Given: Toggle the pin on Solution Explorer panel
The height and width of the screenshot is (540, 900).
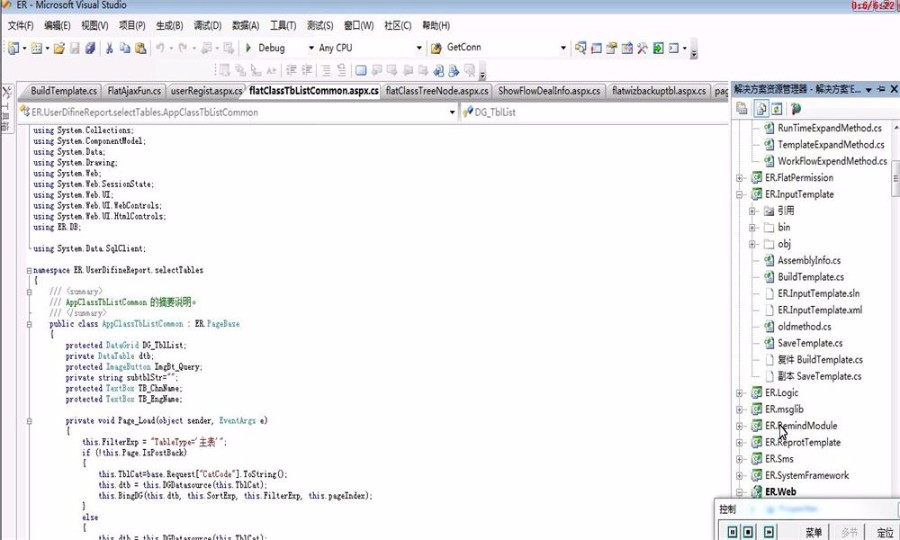Looking at the screenshot, I should tap(881, 90).
